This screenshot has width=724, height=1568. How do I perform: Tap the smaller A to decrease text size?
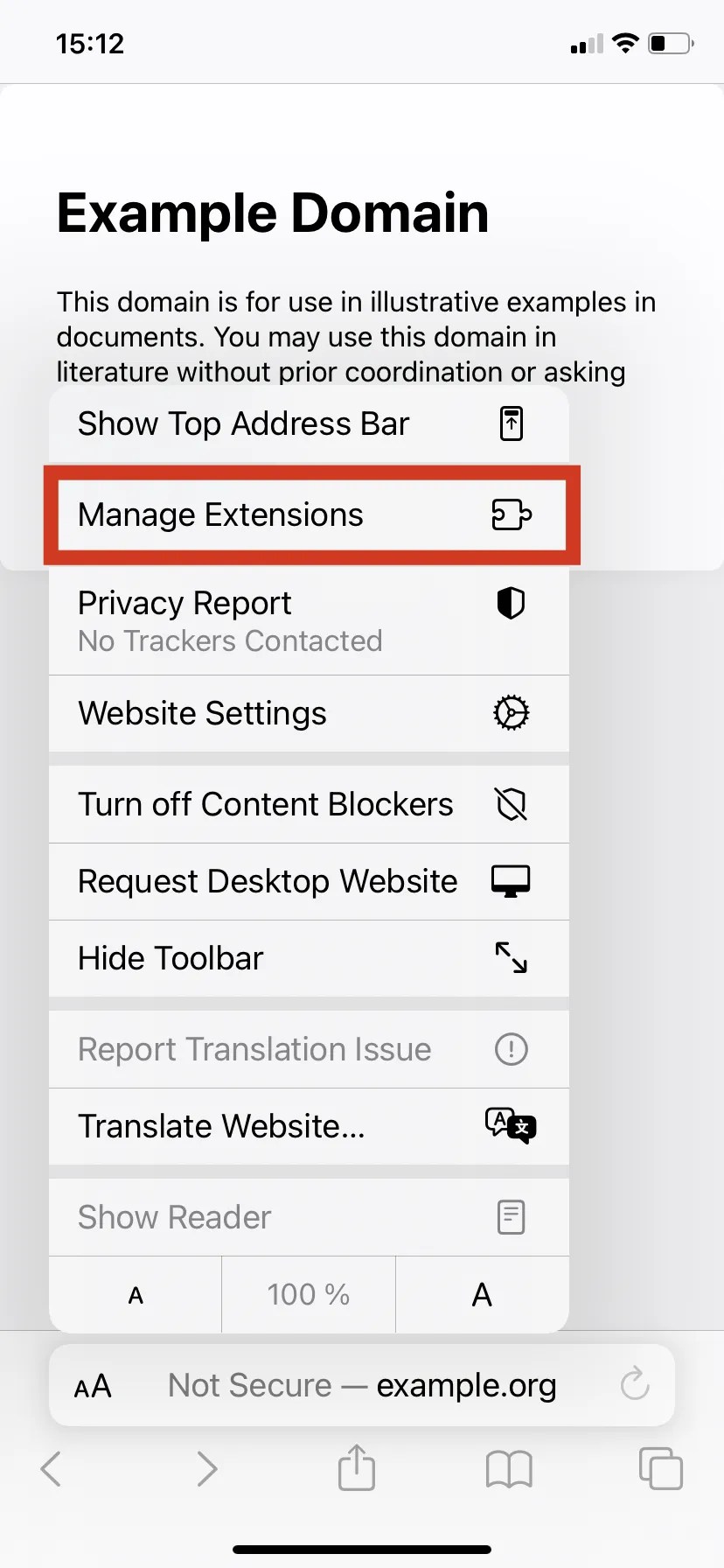tap(135, 1295)
